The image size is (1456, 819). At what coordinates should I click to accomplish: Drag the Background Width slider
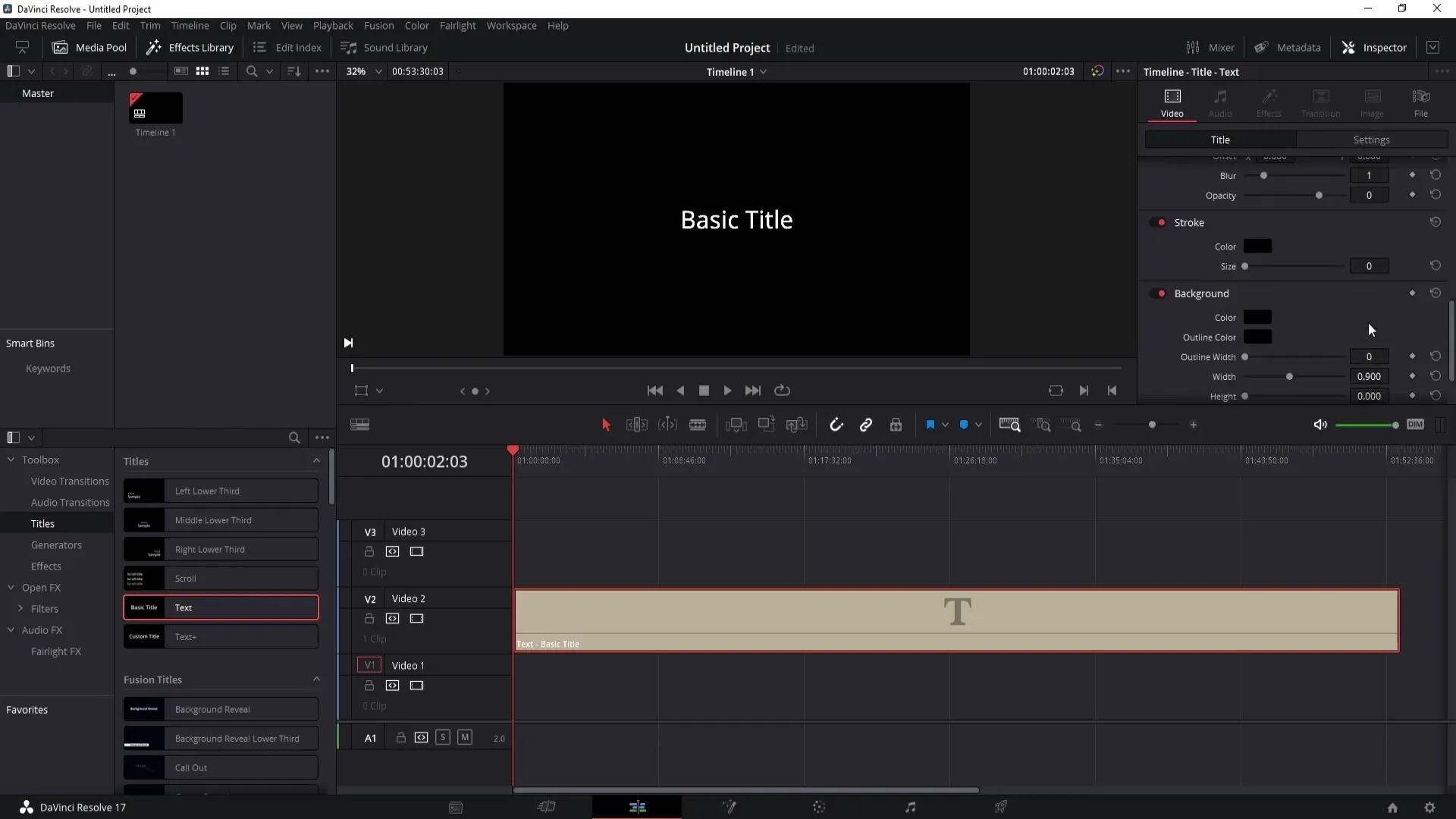click(1289, 376)
